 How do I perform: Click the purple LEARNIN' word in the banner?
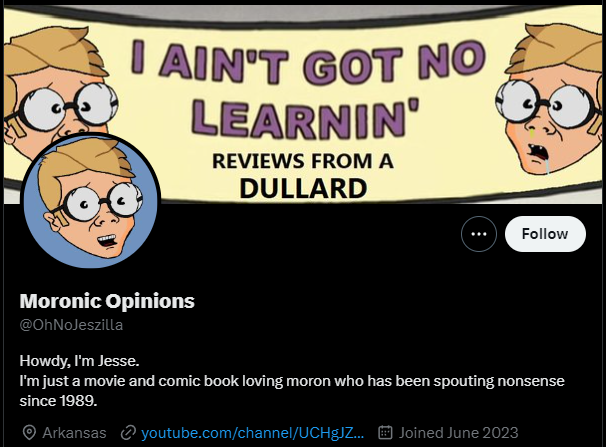click(305, 118)
